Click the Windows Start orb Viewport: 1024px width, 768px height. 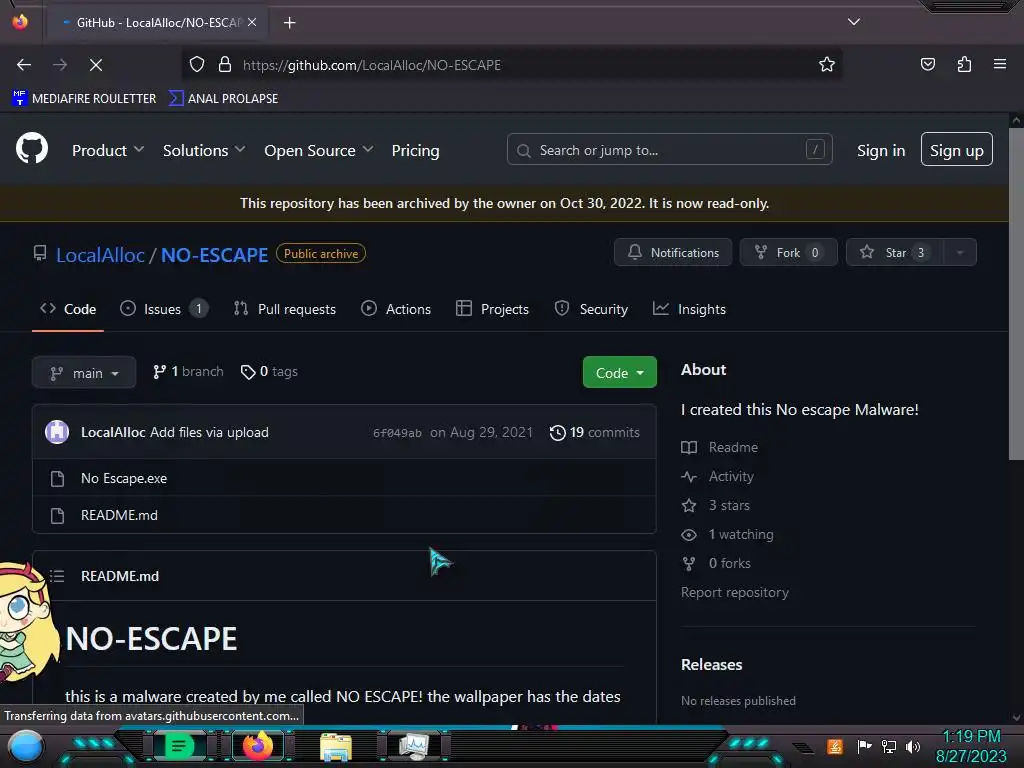coord(27,747)
